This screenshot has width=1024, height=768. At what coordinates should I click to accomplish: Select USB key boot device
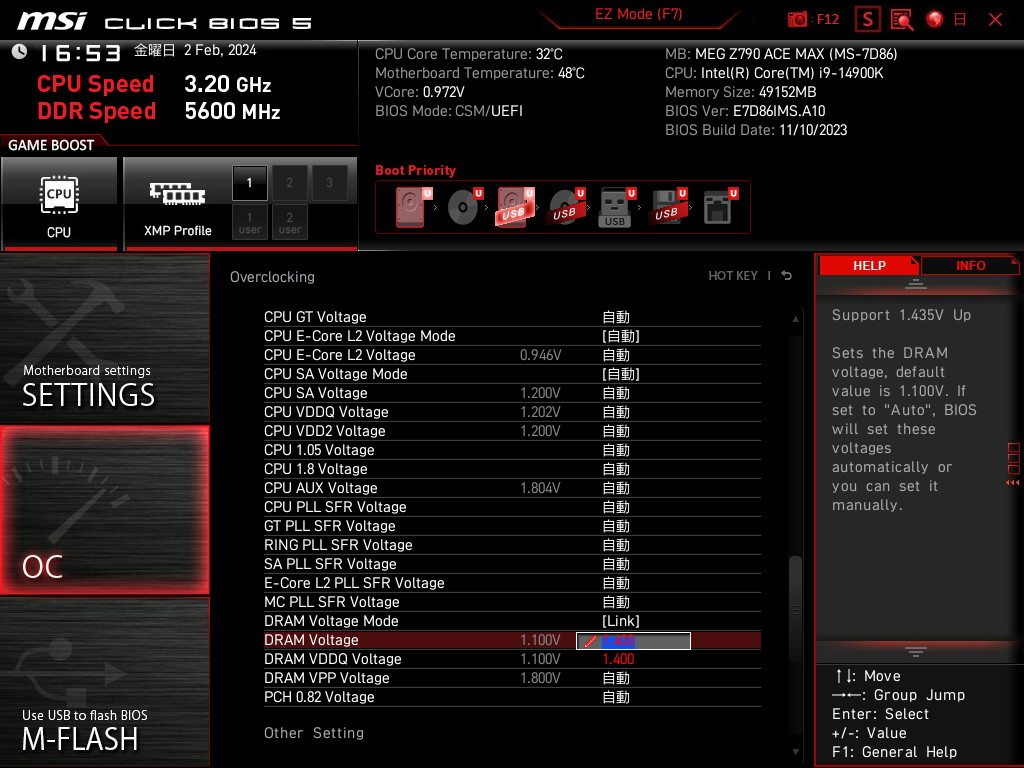pos(616,207)
